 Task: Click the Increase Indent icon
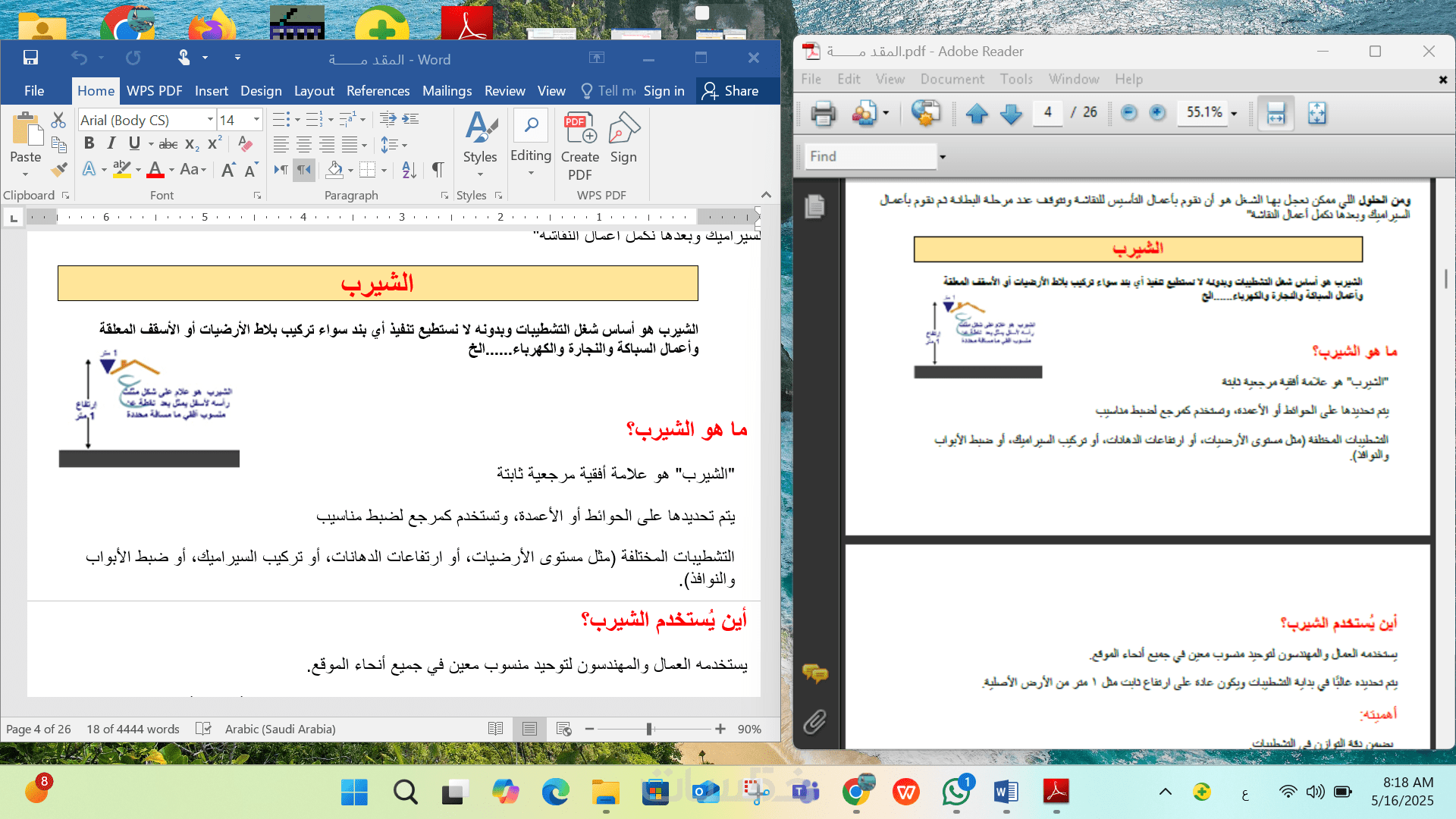[x=410, y=119]
